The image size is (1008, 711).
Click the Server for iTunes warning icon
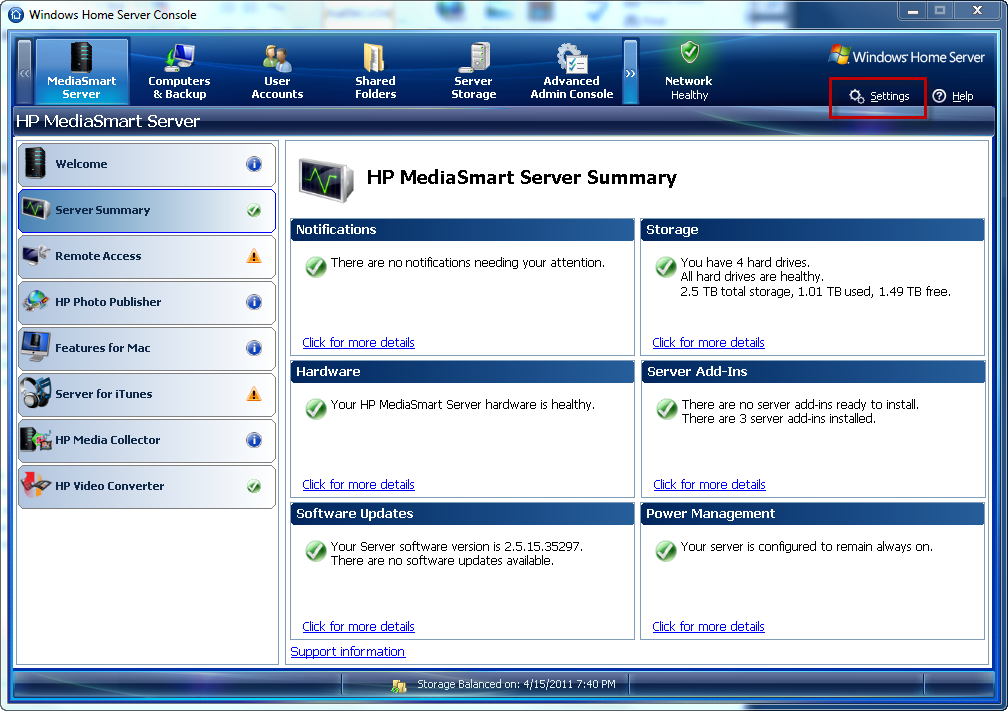click(x=254, y=394)
